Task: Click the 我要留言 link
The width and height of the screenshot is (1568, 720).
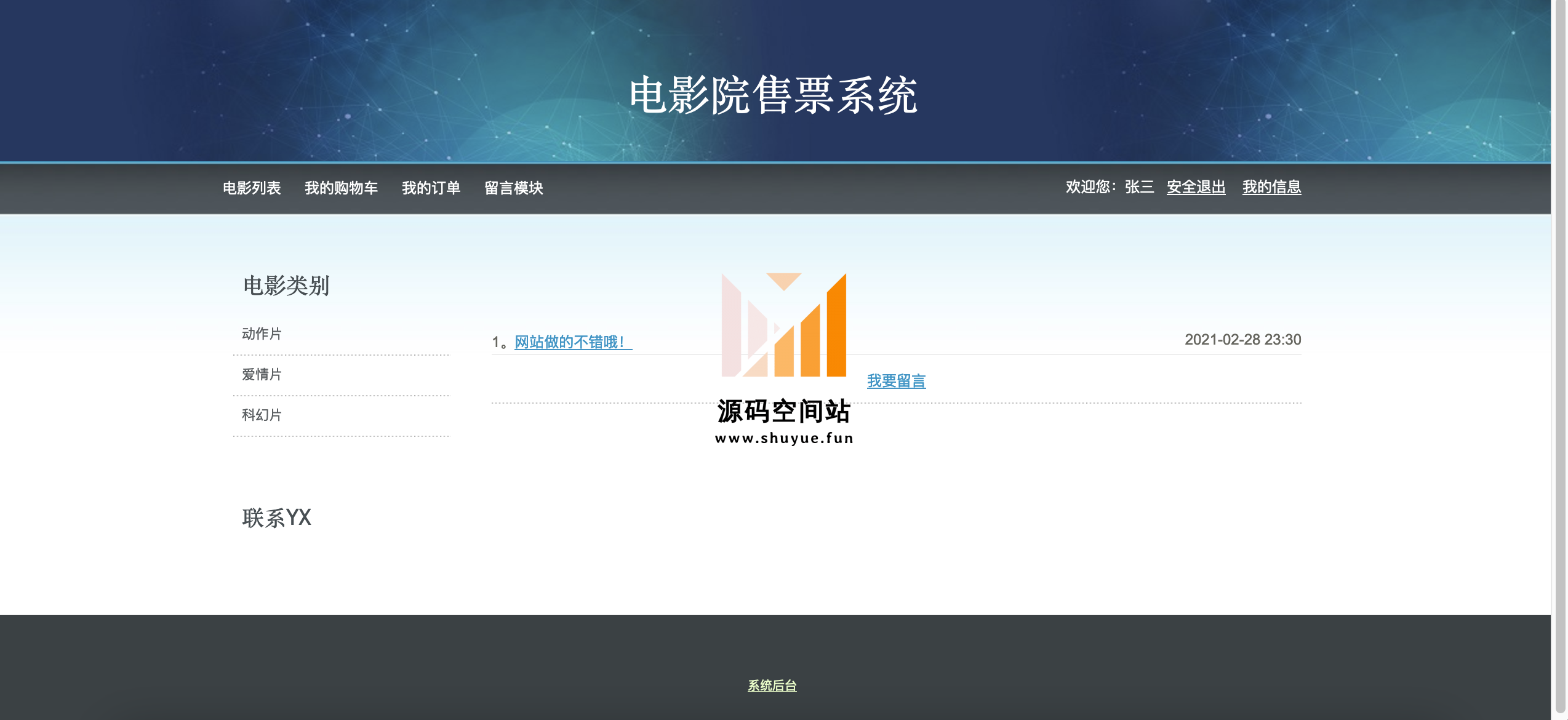Action: pyautogui.click(x=896, y=381)
